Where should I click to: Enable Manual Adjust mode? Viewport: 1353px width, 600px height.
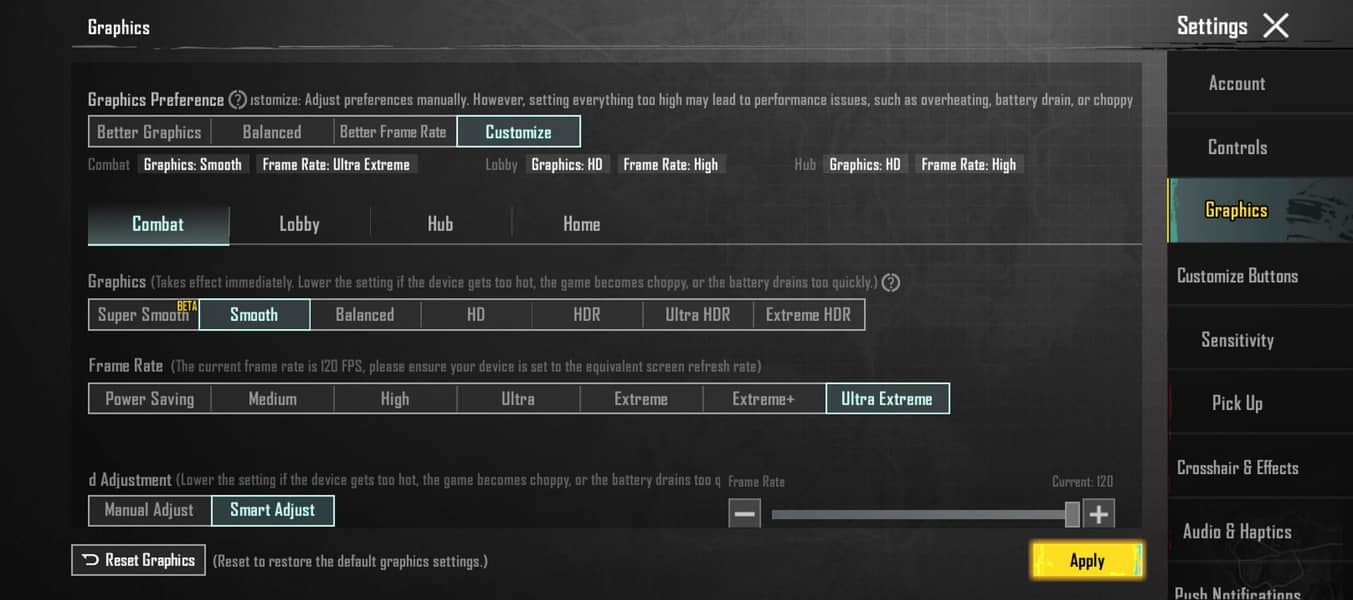click(x=150, y=510)
